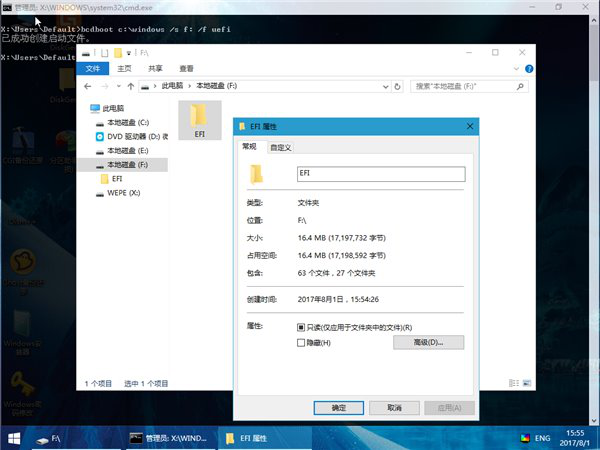Select DVD 驱动器 (D:) in sidebar
The image size is (600, 450).
coord(131,136)
